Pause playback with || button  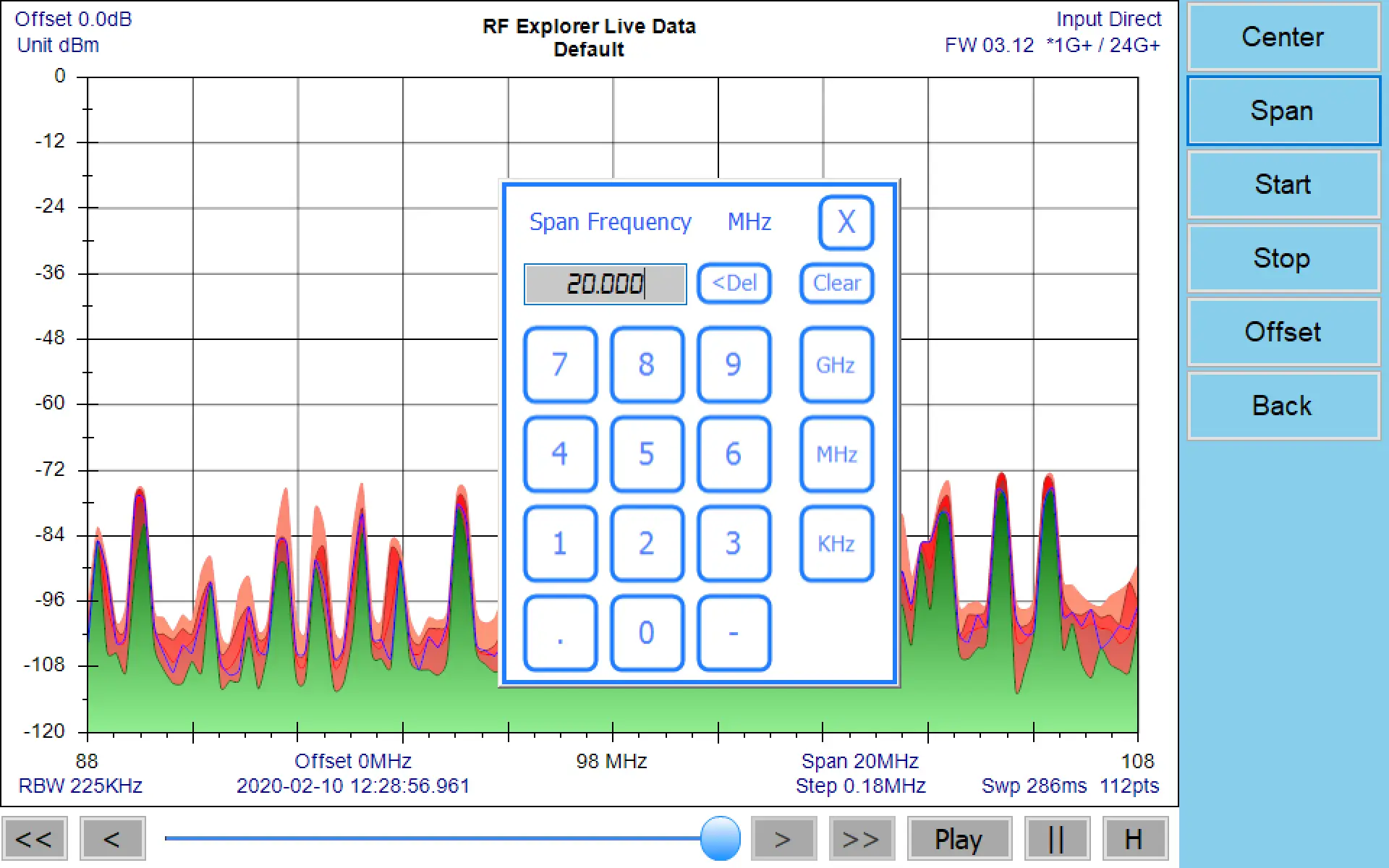pos(1057,839)
